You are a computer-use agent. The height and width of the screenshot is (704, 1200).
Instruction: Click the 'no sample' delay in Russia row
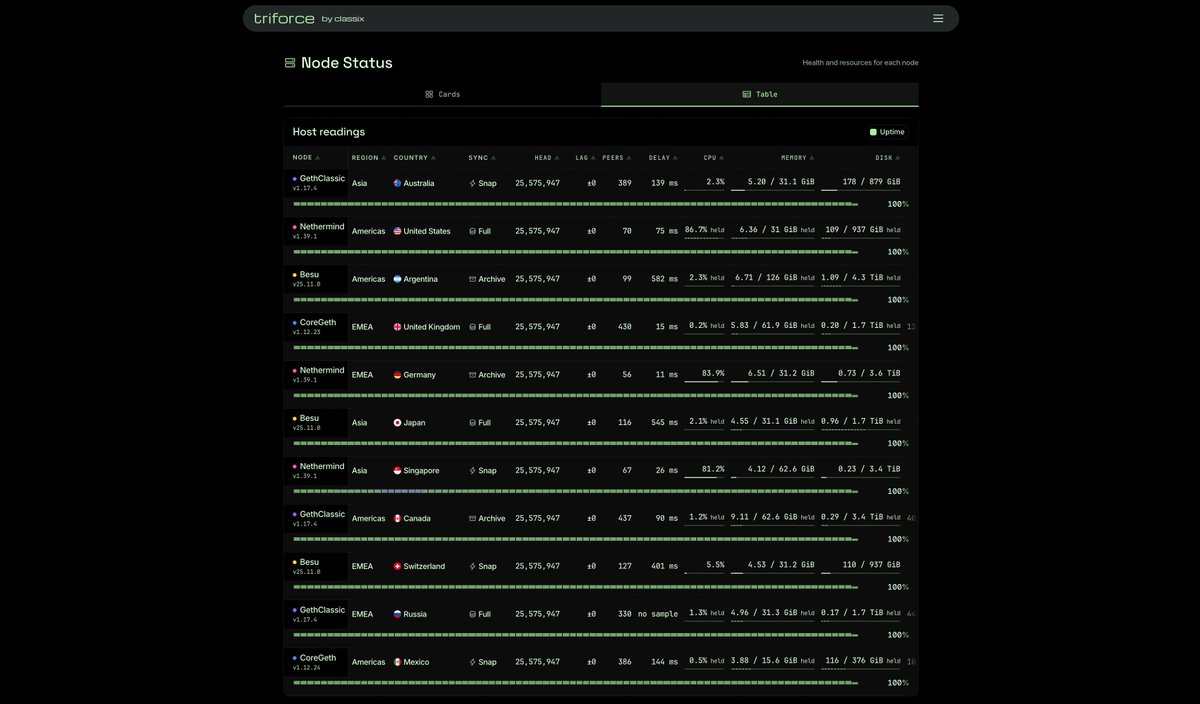point(658,614)
